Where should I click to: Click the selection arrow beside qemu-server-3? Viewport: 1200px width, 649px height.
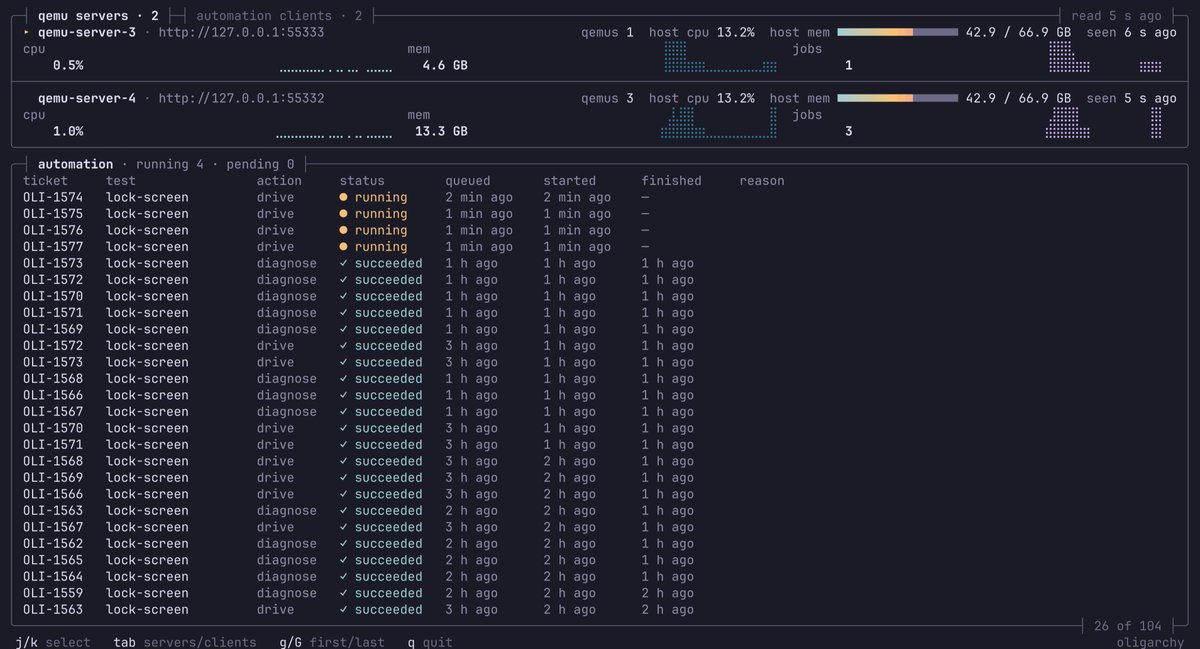27,32
